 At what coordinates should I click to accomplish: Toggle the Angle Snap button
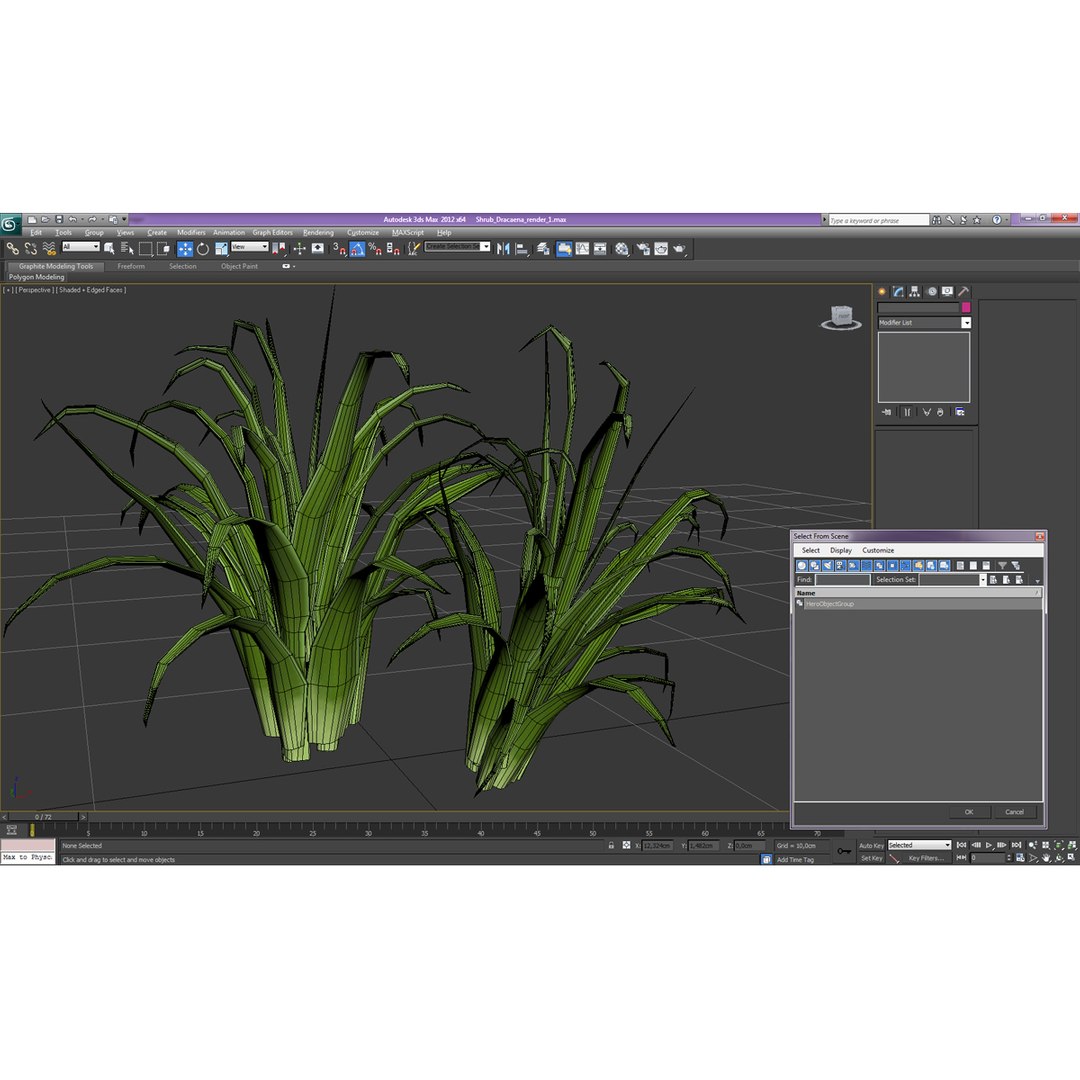pos(357,249)
